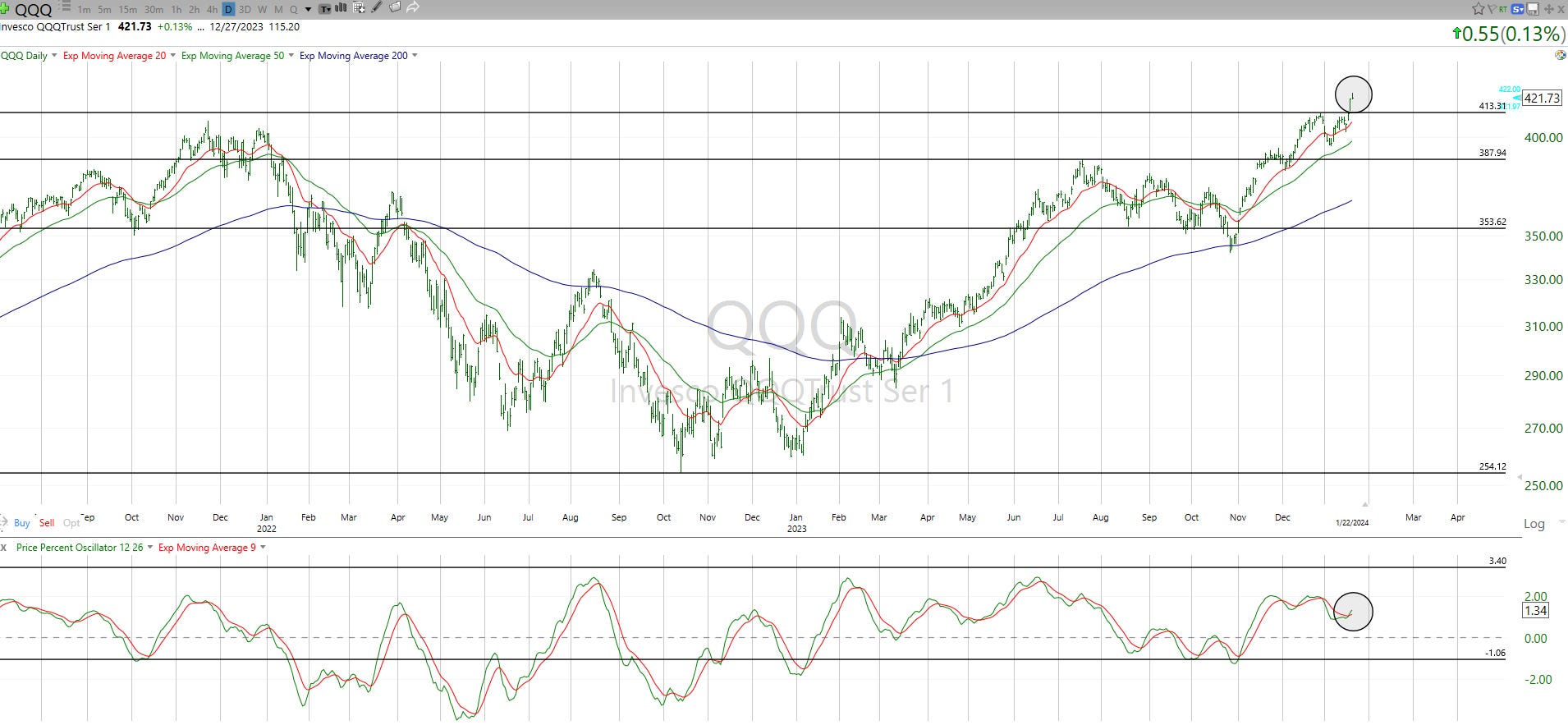Click the Opt options link
1568x725 pixels.
pyautogui.click(x=71, y=523)
